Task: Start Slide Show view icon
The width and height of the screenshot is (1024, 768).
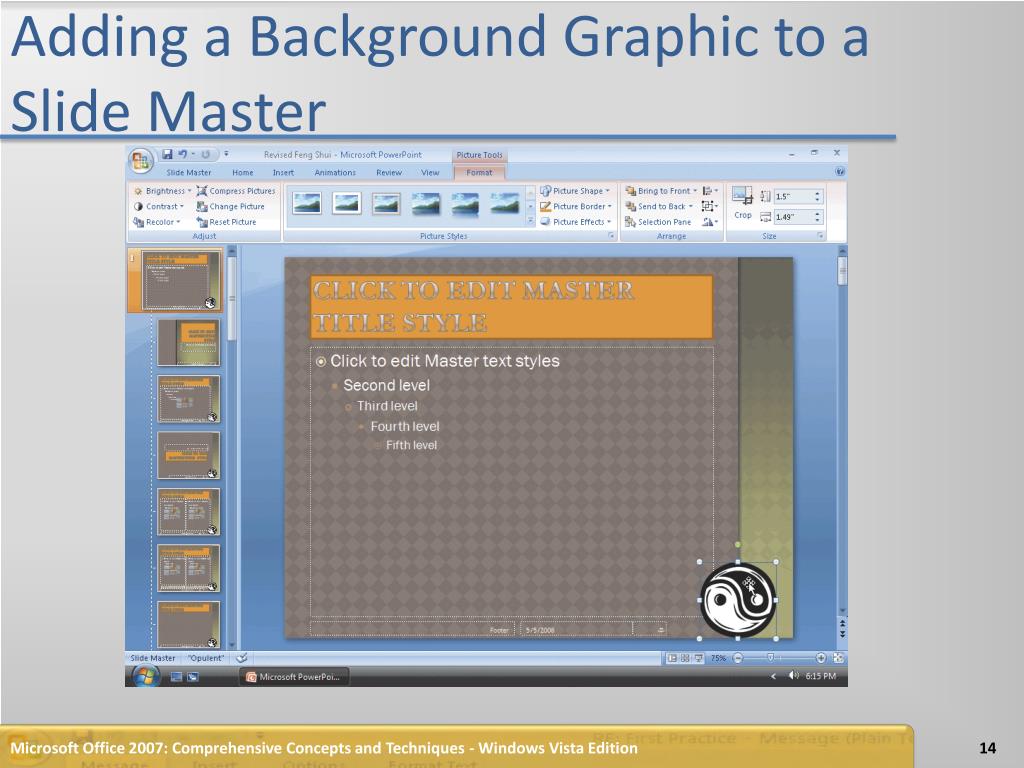Action: click(698, 658)
